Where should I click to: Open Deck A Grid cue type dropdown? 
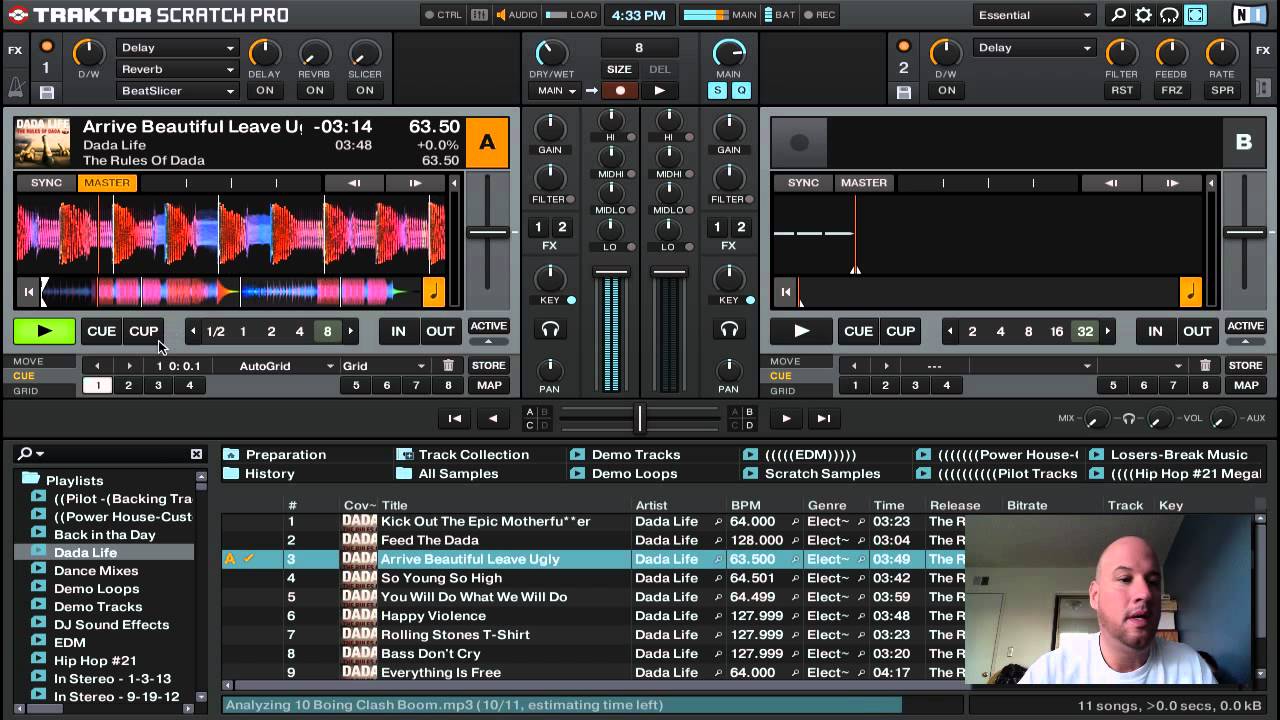pos(384,366)
